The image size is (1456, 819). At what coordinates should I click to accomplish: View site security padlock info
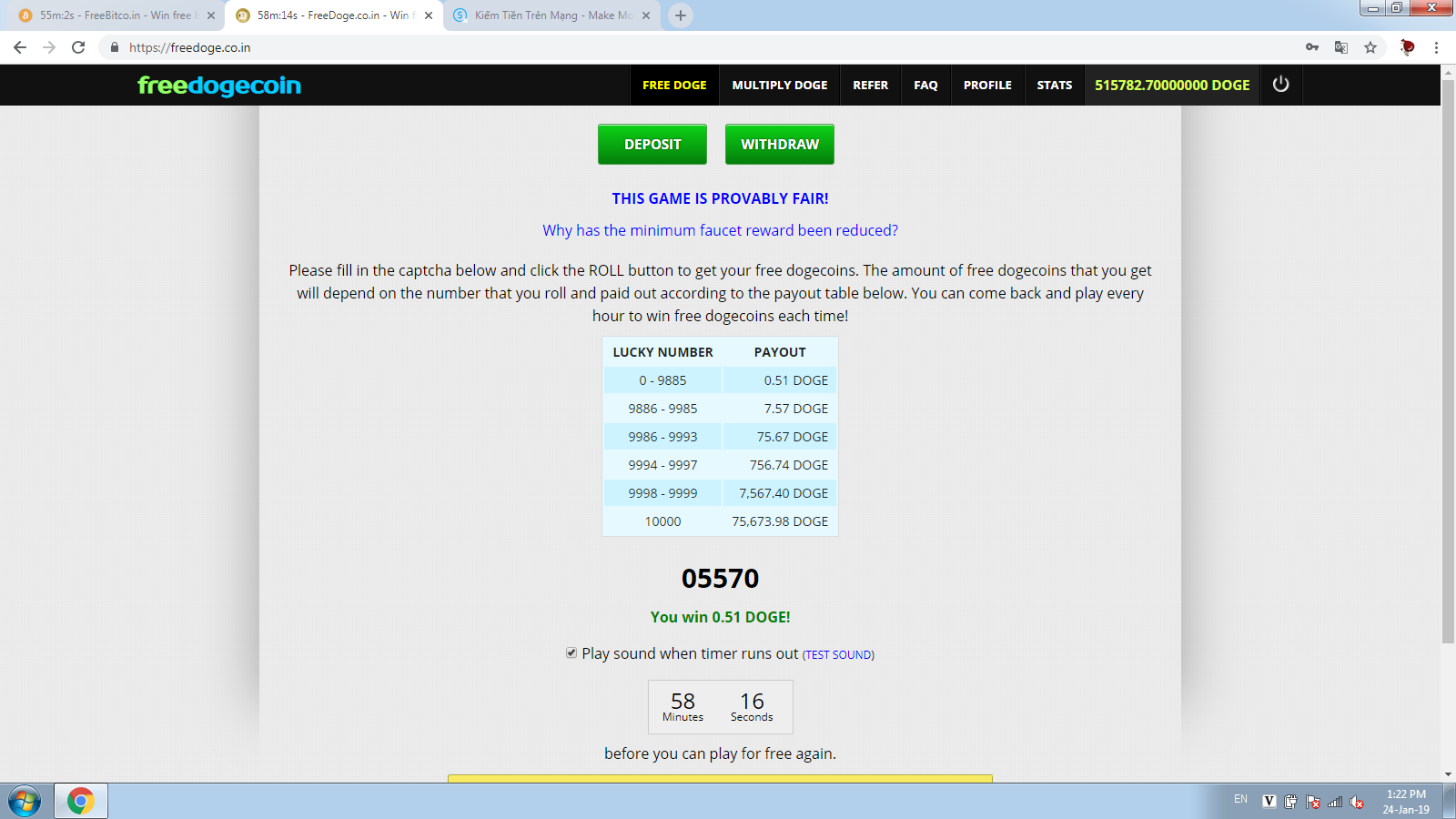coord(115,47)
